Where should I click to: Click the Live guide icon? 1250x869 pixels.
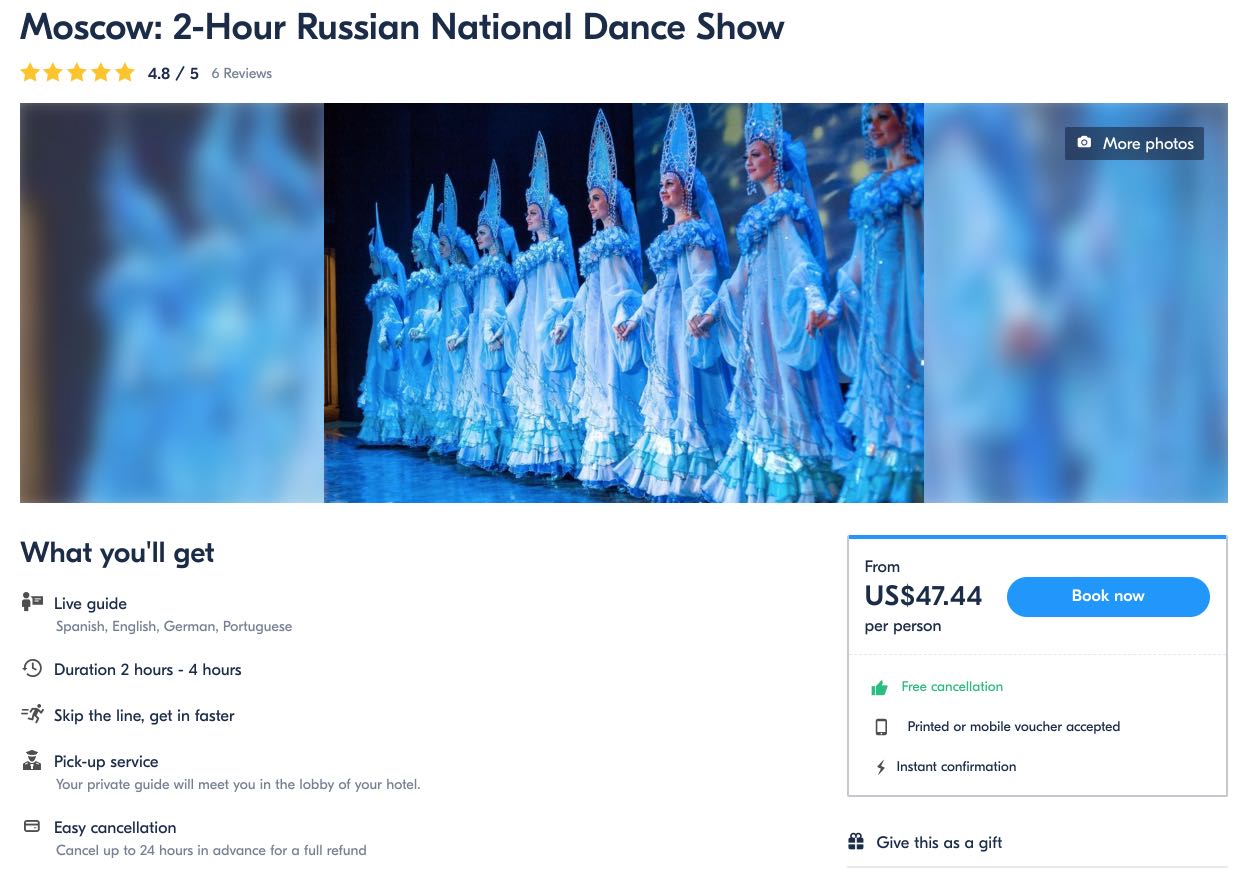pyautogui.click(x=32, y=602)
